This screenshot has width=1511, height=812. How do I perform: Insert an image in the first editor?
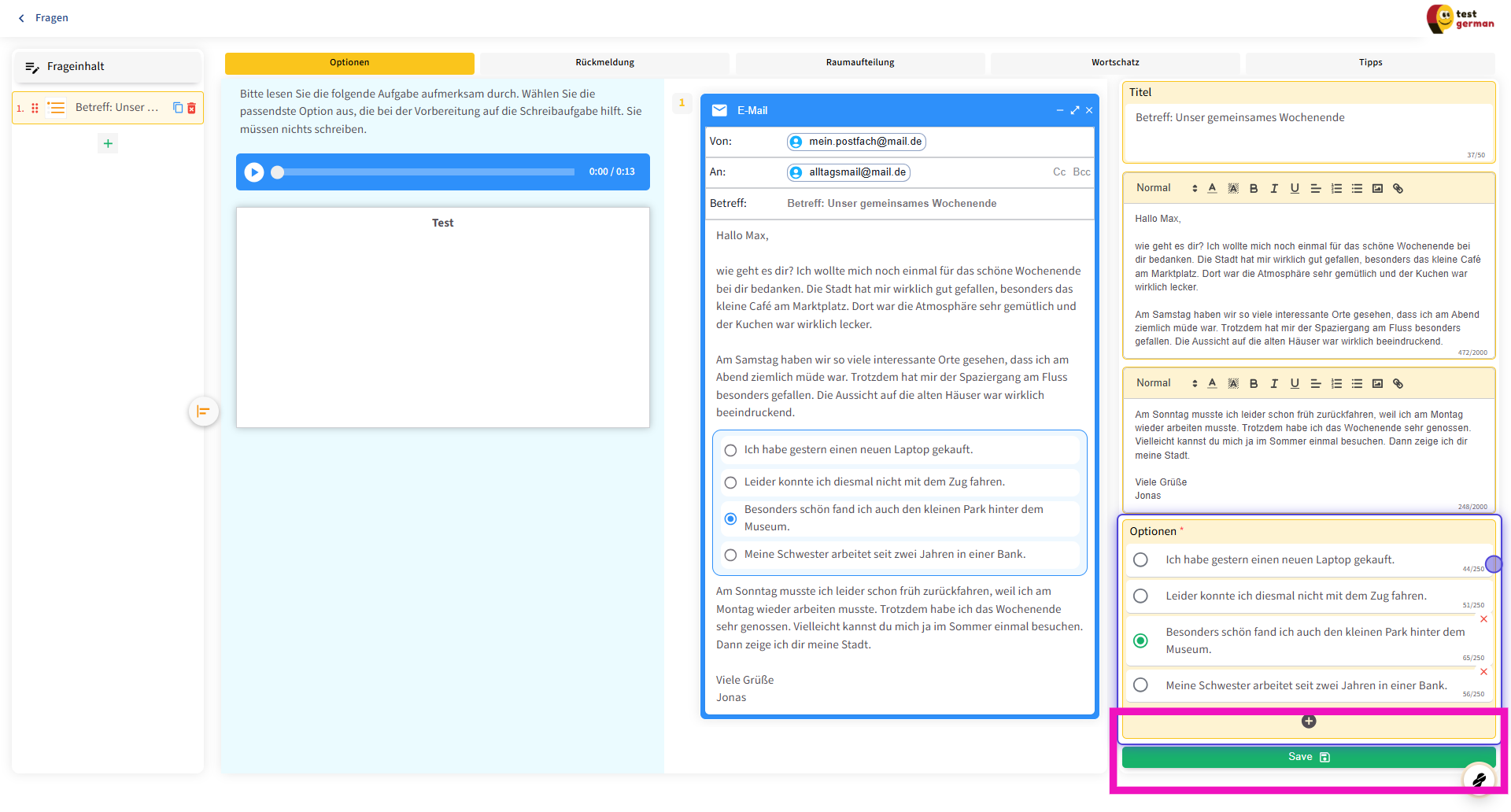tap(1377, 188)
